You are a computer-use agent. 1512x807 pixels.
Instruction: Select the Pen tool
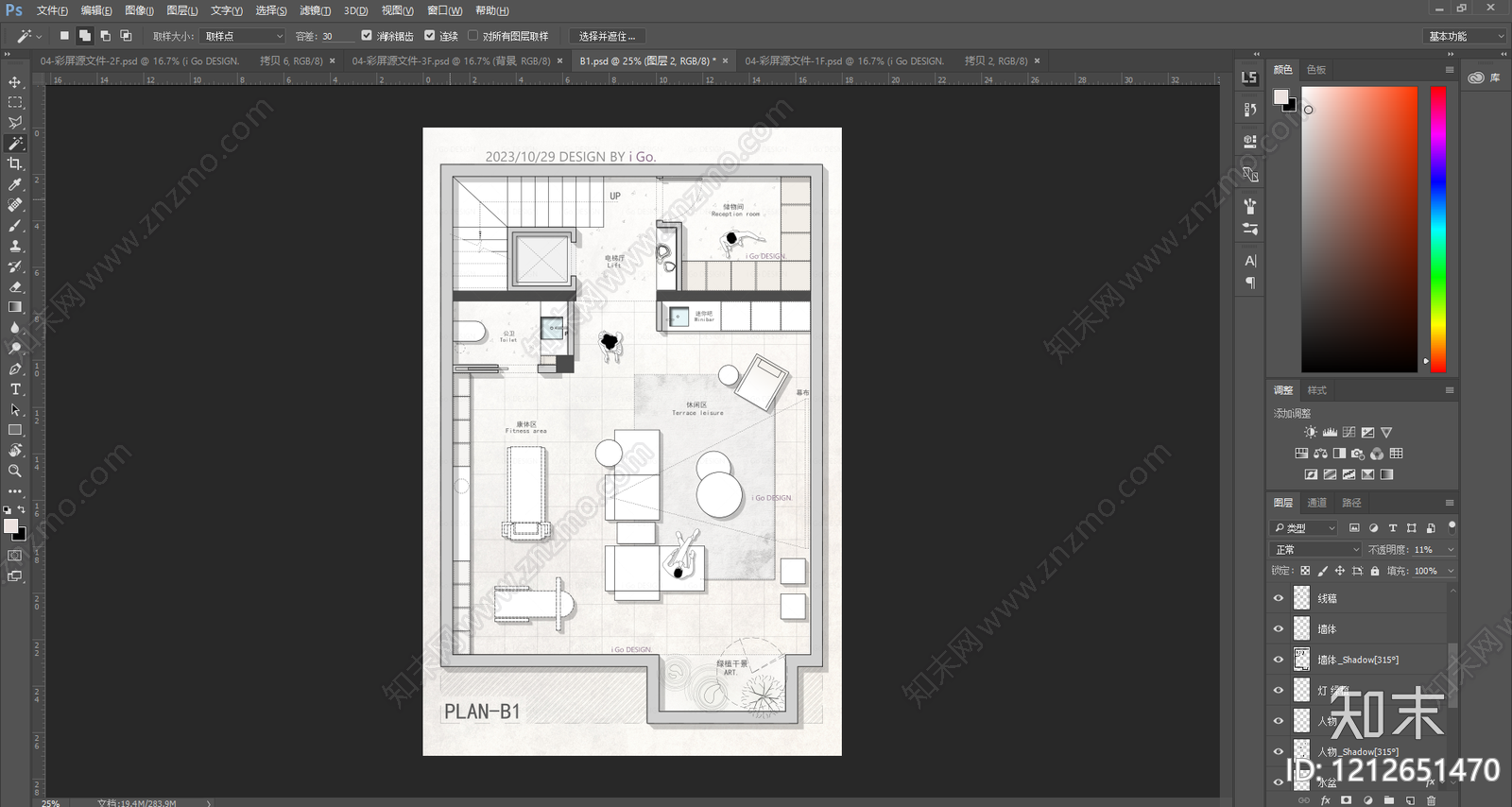tap(15, 369)
